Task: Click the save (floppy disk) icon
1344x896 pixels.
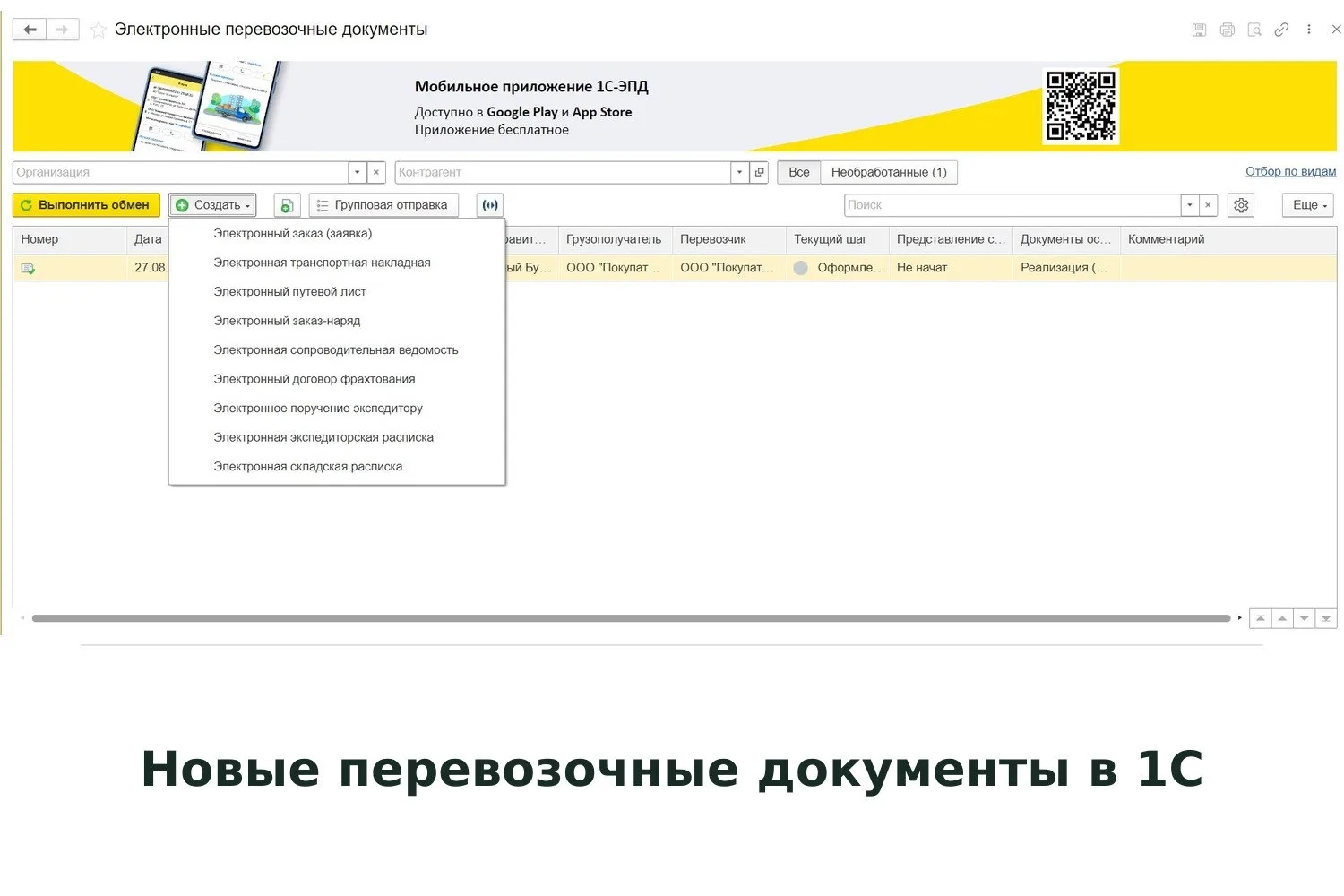Action: (x=1199, y=30)
